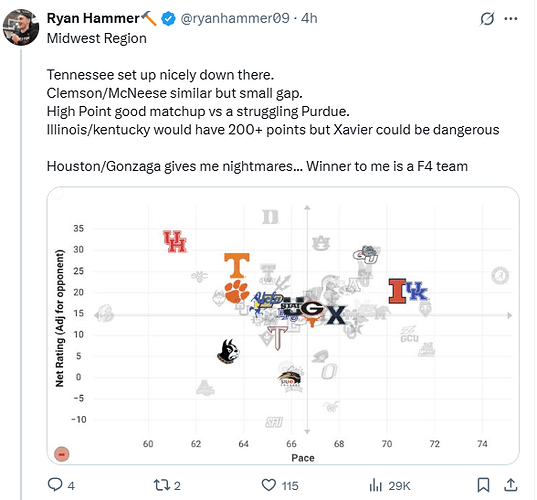
Task: Click the red minus button on chart
Action: 62,454
